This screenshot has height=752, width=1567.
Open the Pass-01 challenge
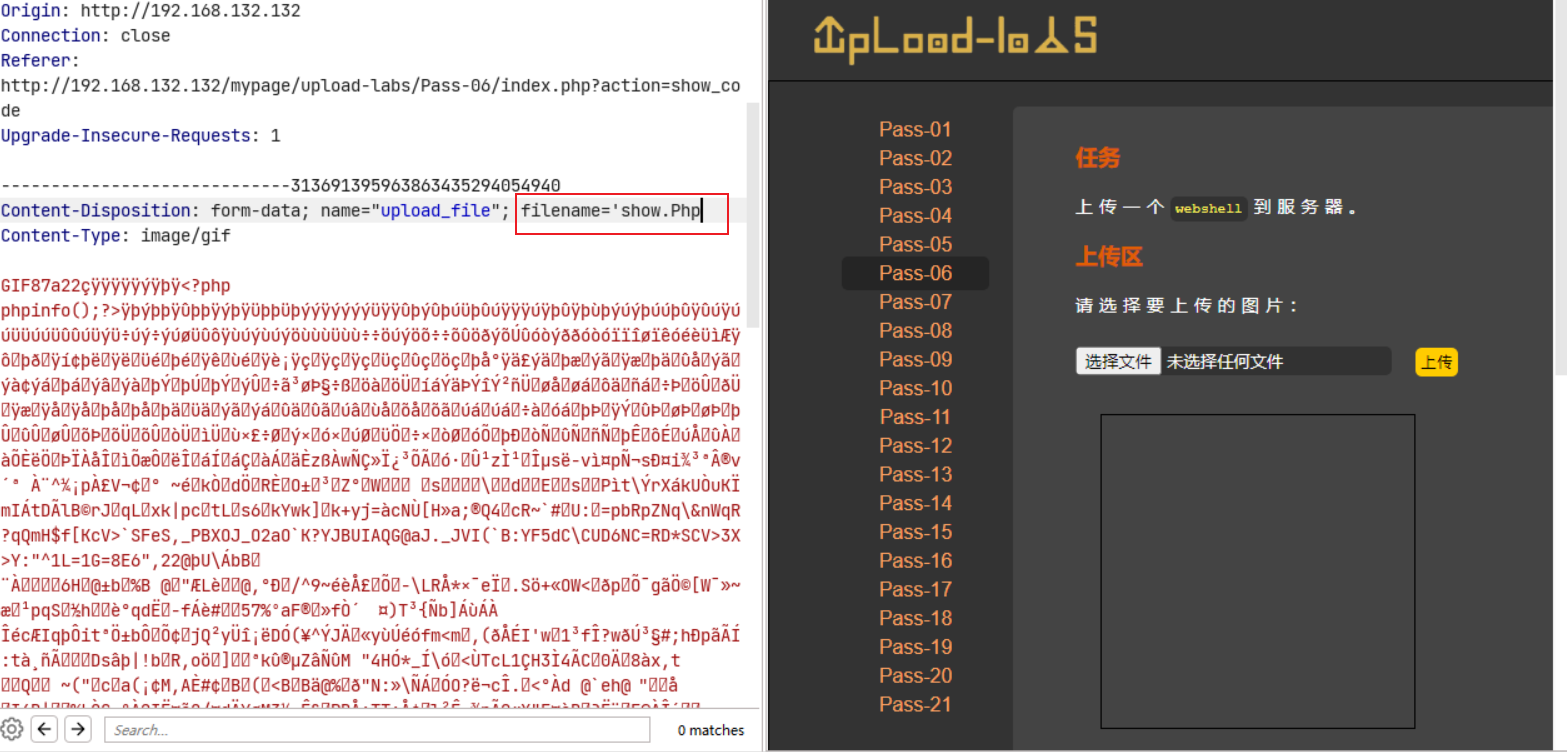click(915, 130)
